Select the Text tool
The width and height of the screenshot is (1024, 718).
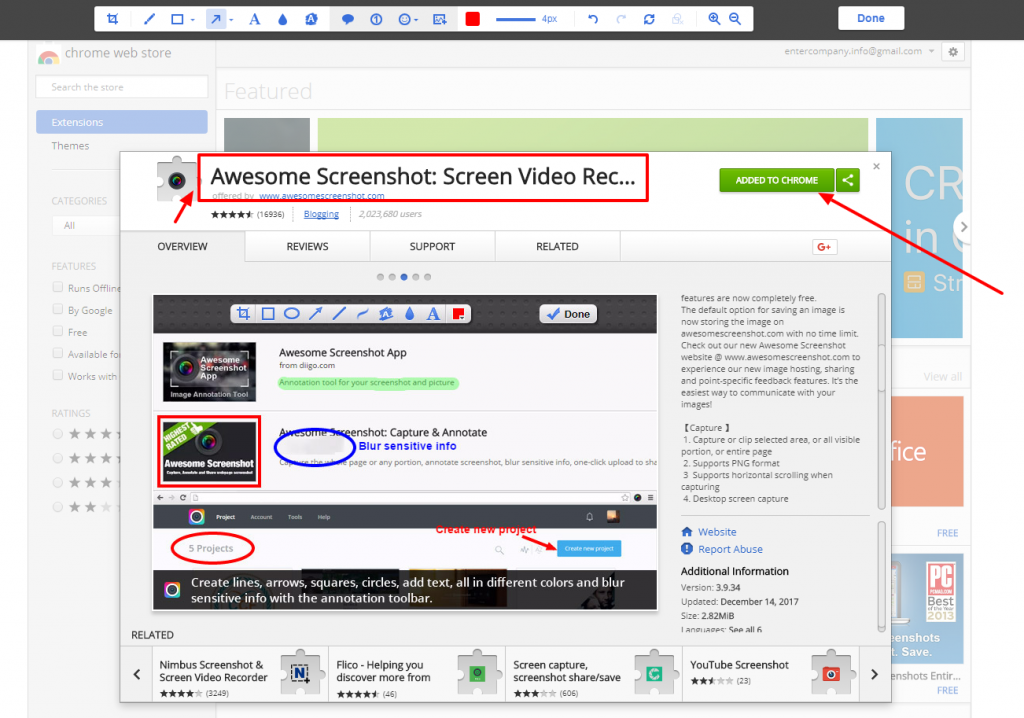point(255,19)
